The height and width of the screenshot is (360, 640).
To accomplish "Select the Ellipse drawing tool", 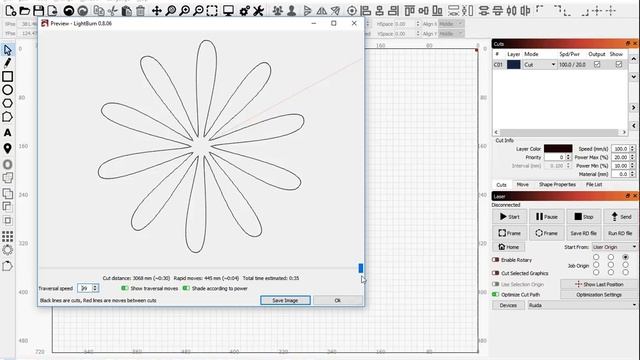I will 7,90.
